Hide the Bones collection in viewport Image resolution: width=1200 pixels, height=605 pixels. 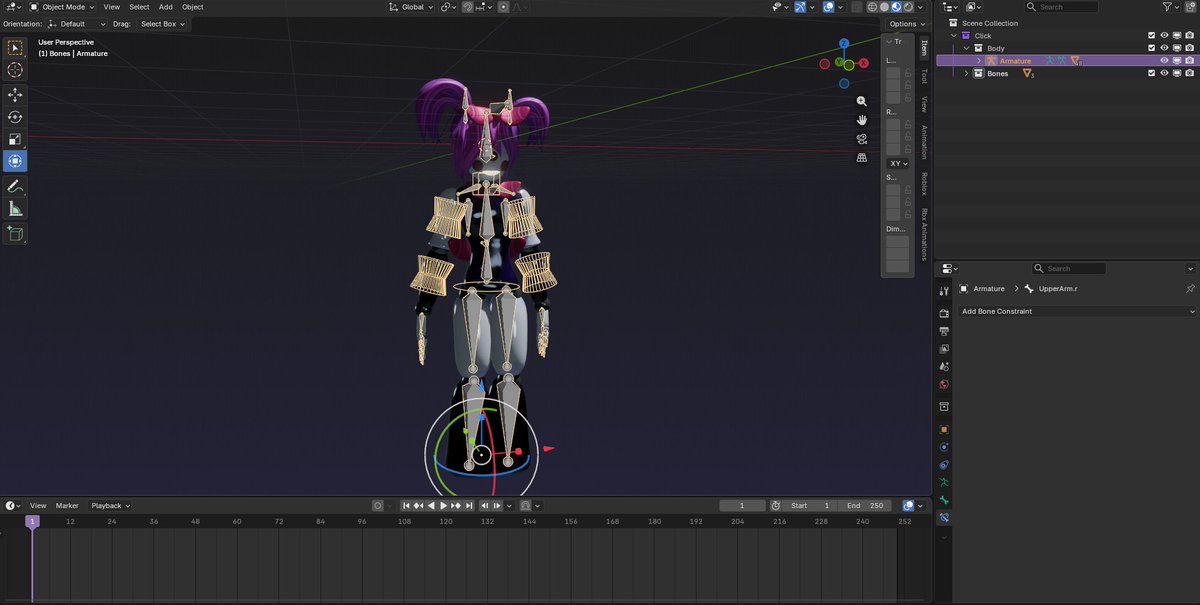click(x=1164, y=73)
